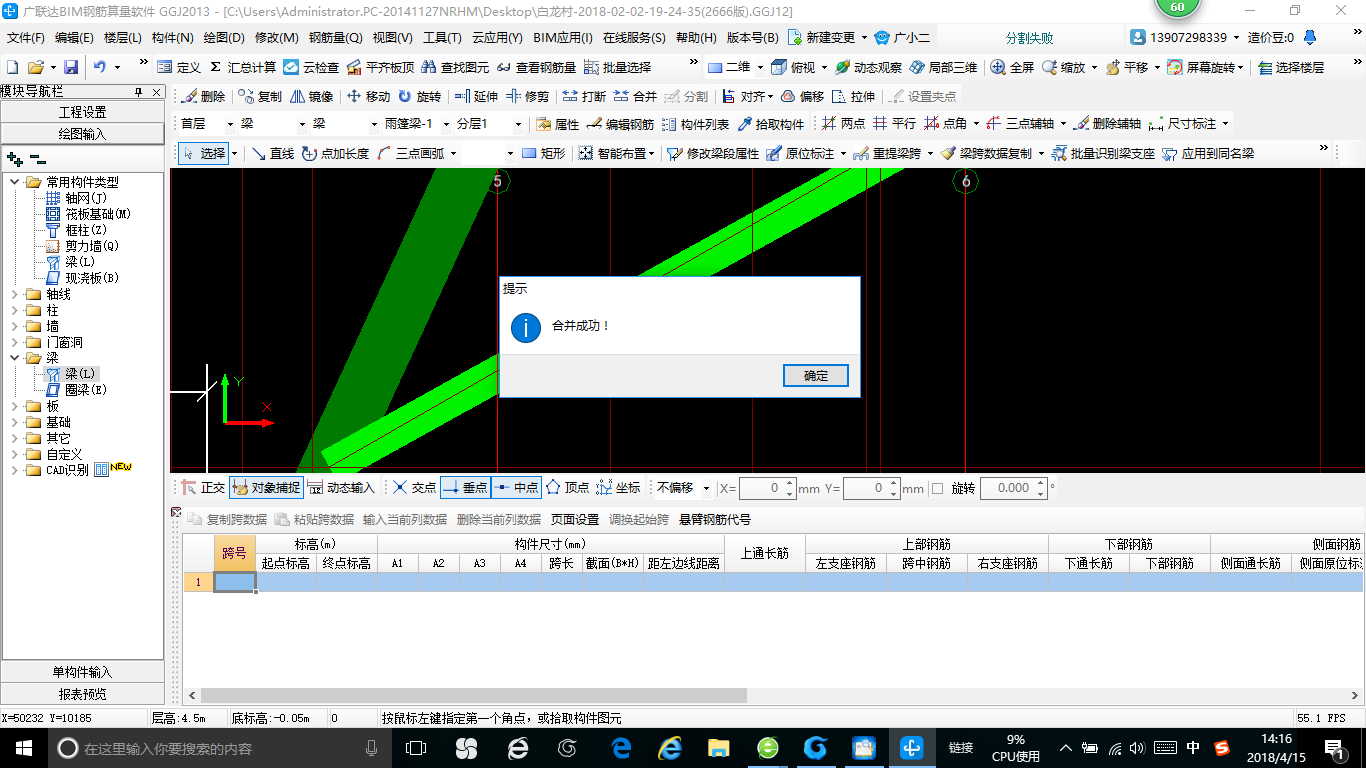Expand the CAD识别 tree folder
This screenshot has height=768, width=1366.
[15, 470]
